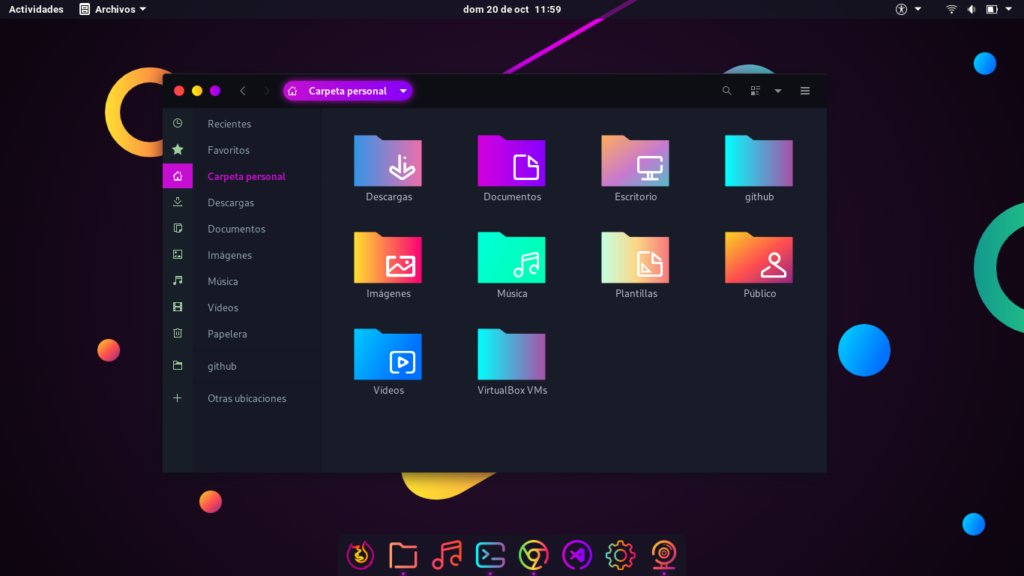Close the Files window with red button
1024x576 pixels.
pyautogui.click(x=179, y=91)
